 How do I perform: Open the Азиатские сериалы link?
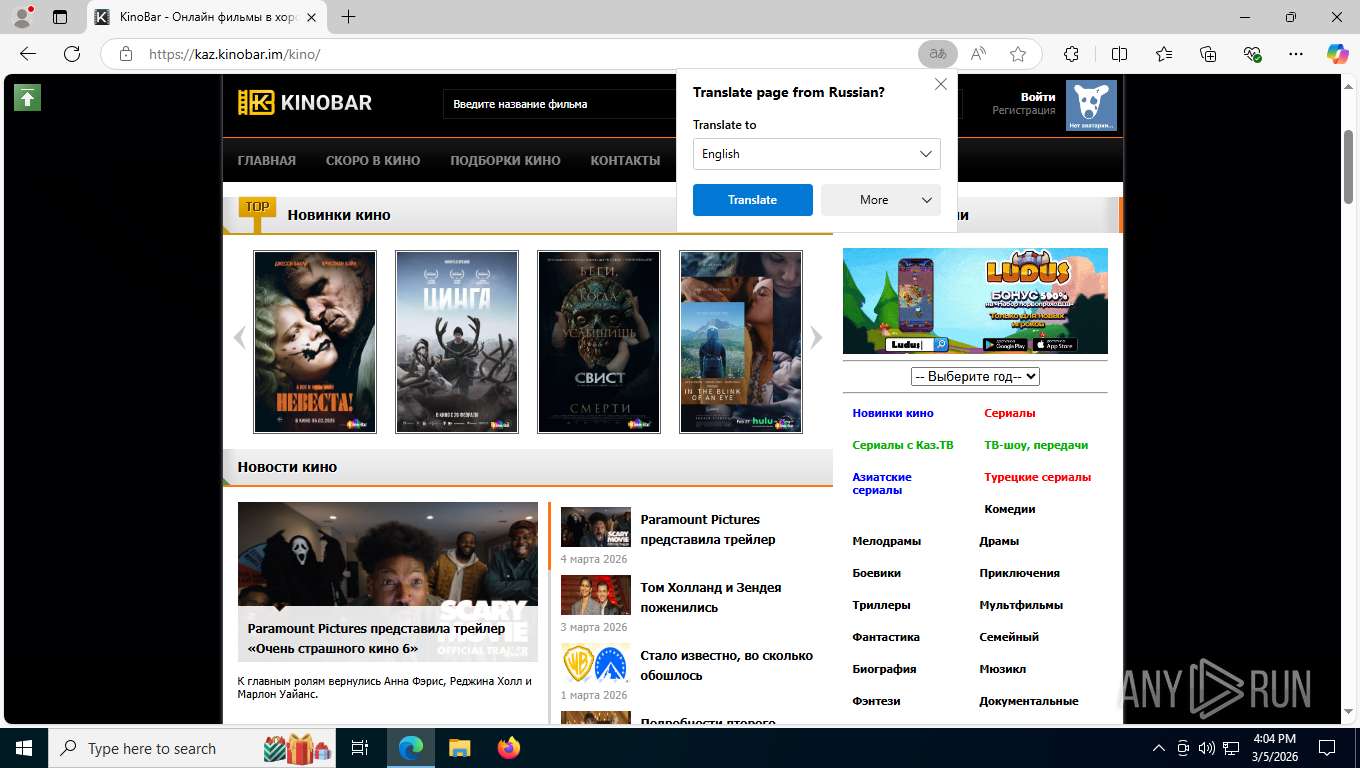tap(882, 484)
